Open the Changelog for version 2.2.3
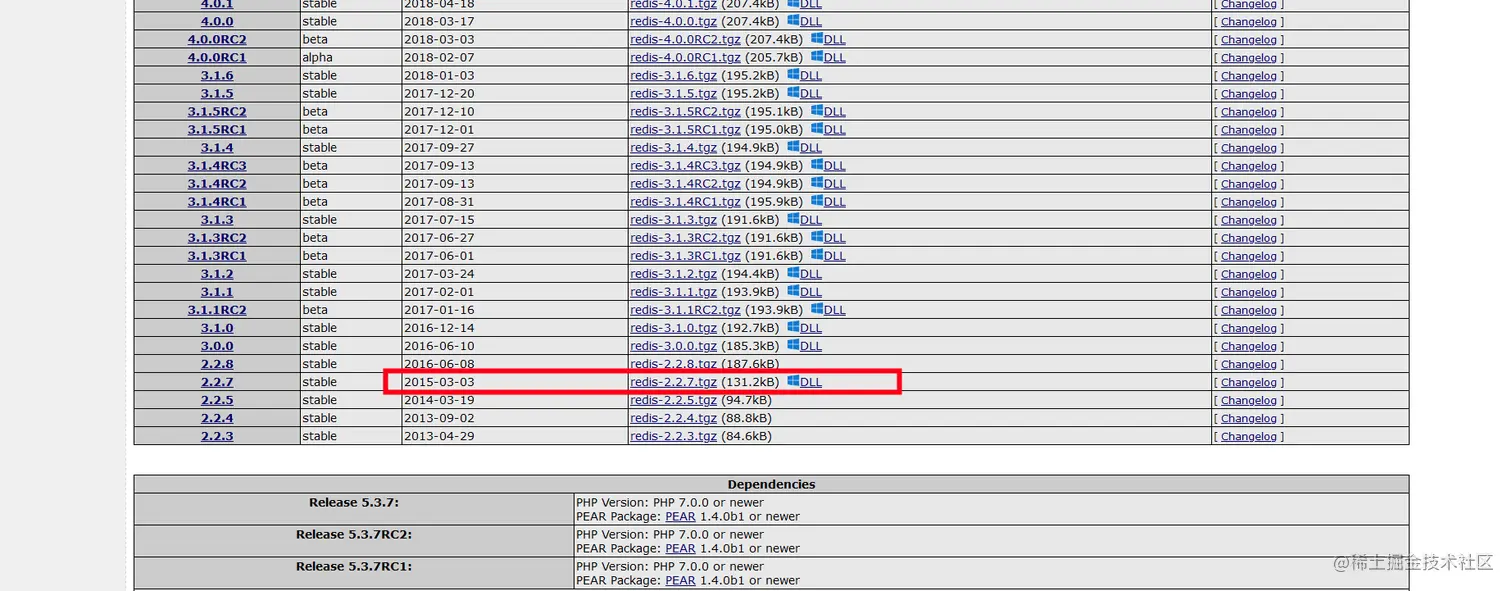 point(1248,436)
